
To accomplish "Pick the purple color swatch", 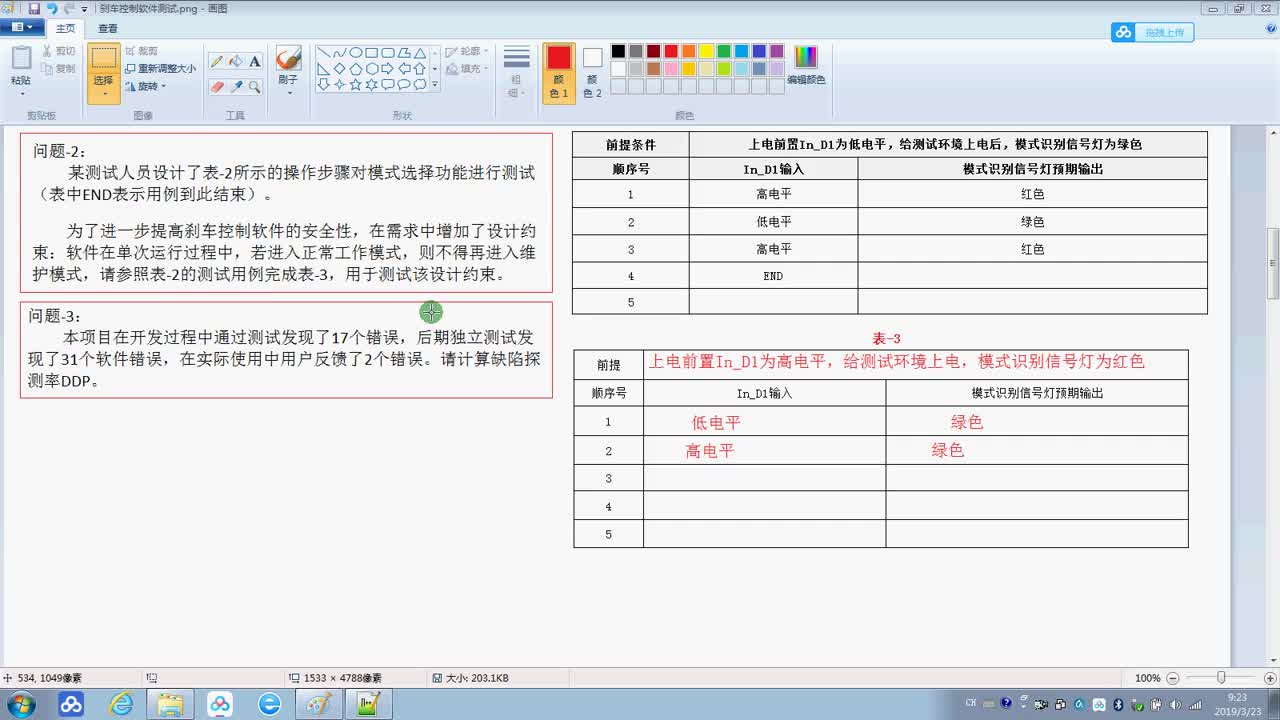I will (777, 51).
